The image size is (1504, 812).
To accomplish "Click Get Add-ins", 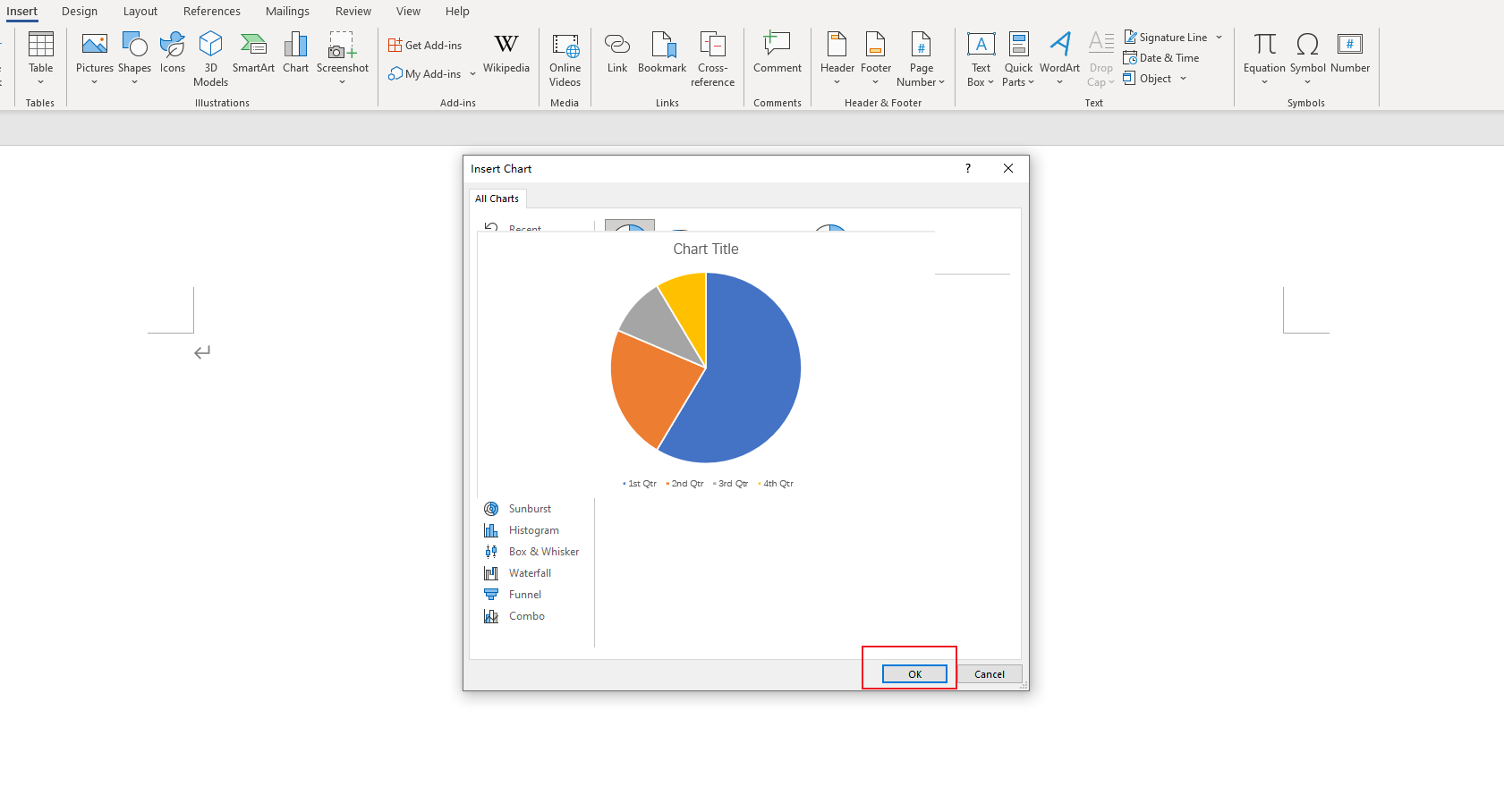I will click(425, 45).
